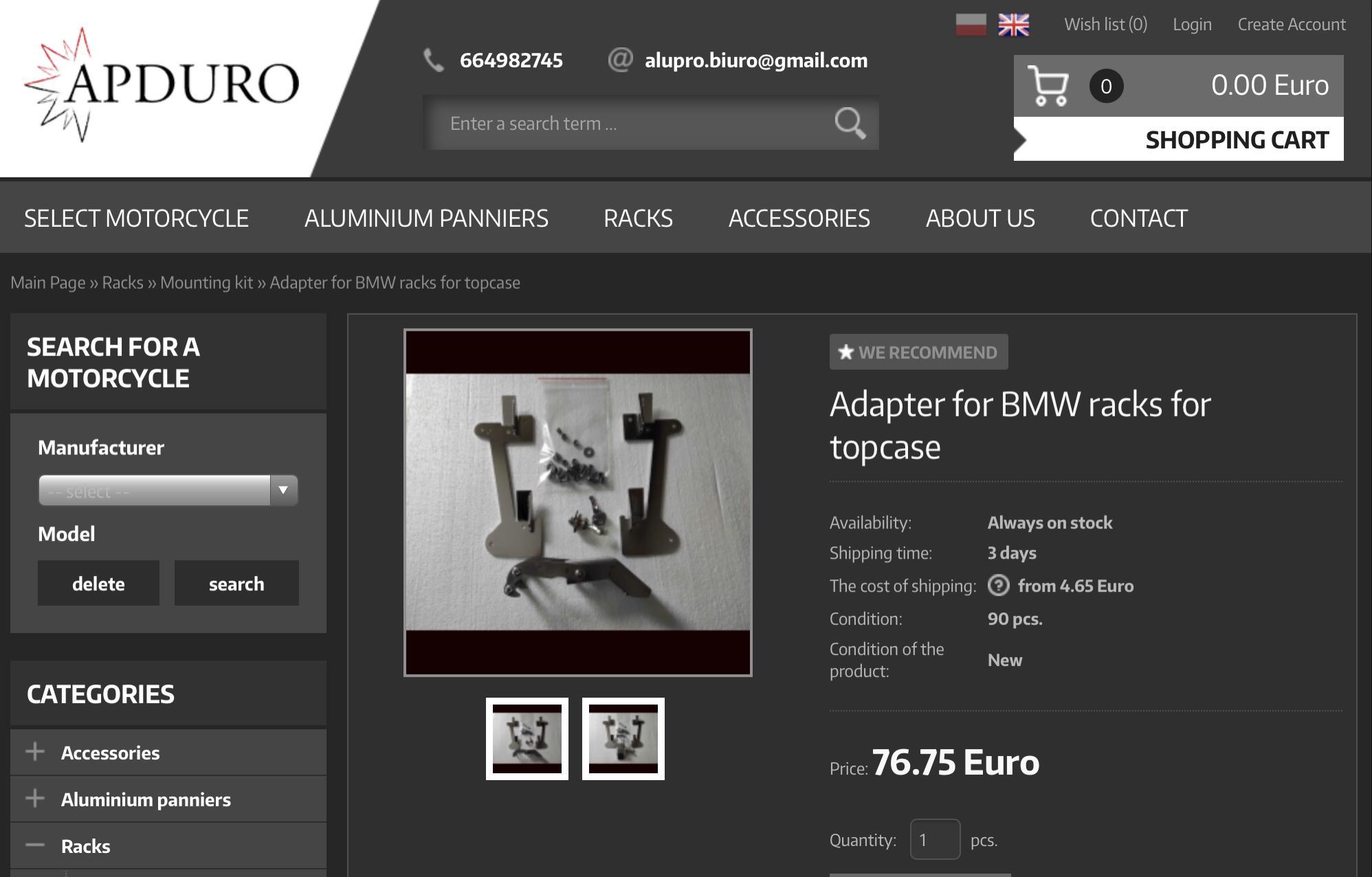
Task: Click the Shopping Cart button
Action: (1179, 140)
